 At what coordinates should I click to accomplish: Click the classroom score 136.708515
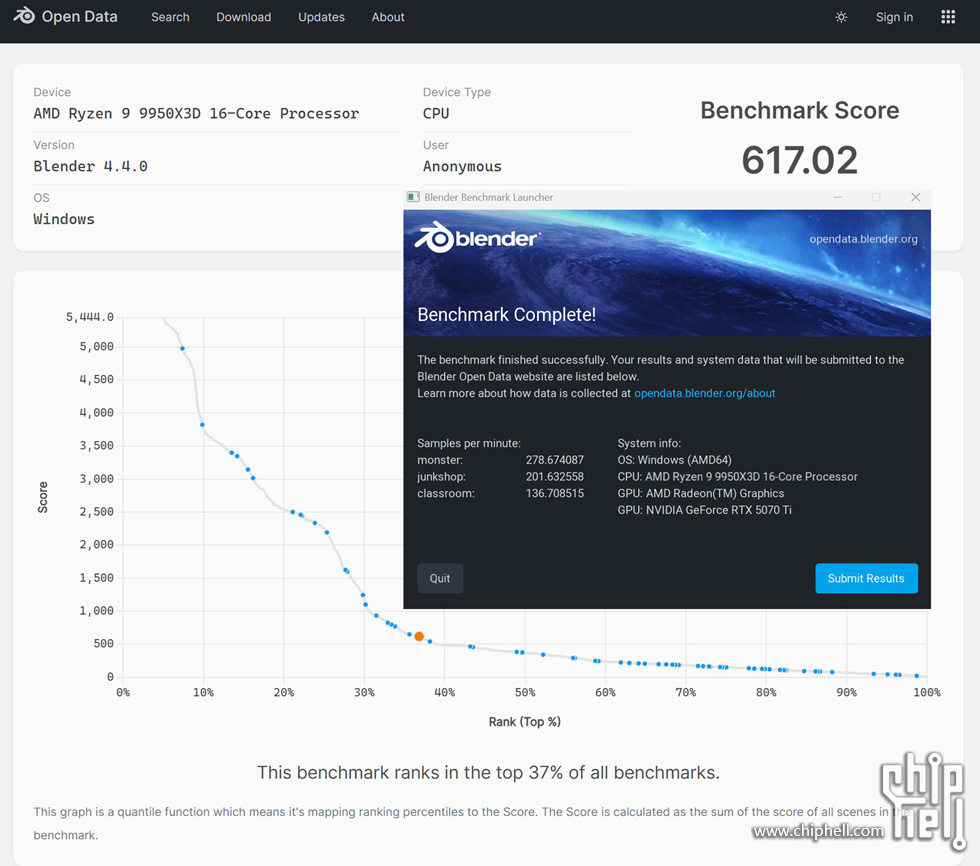click(x=554, y=493)
